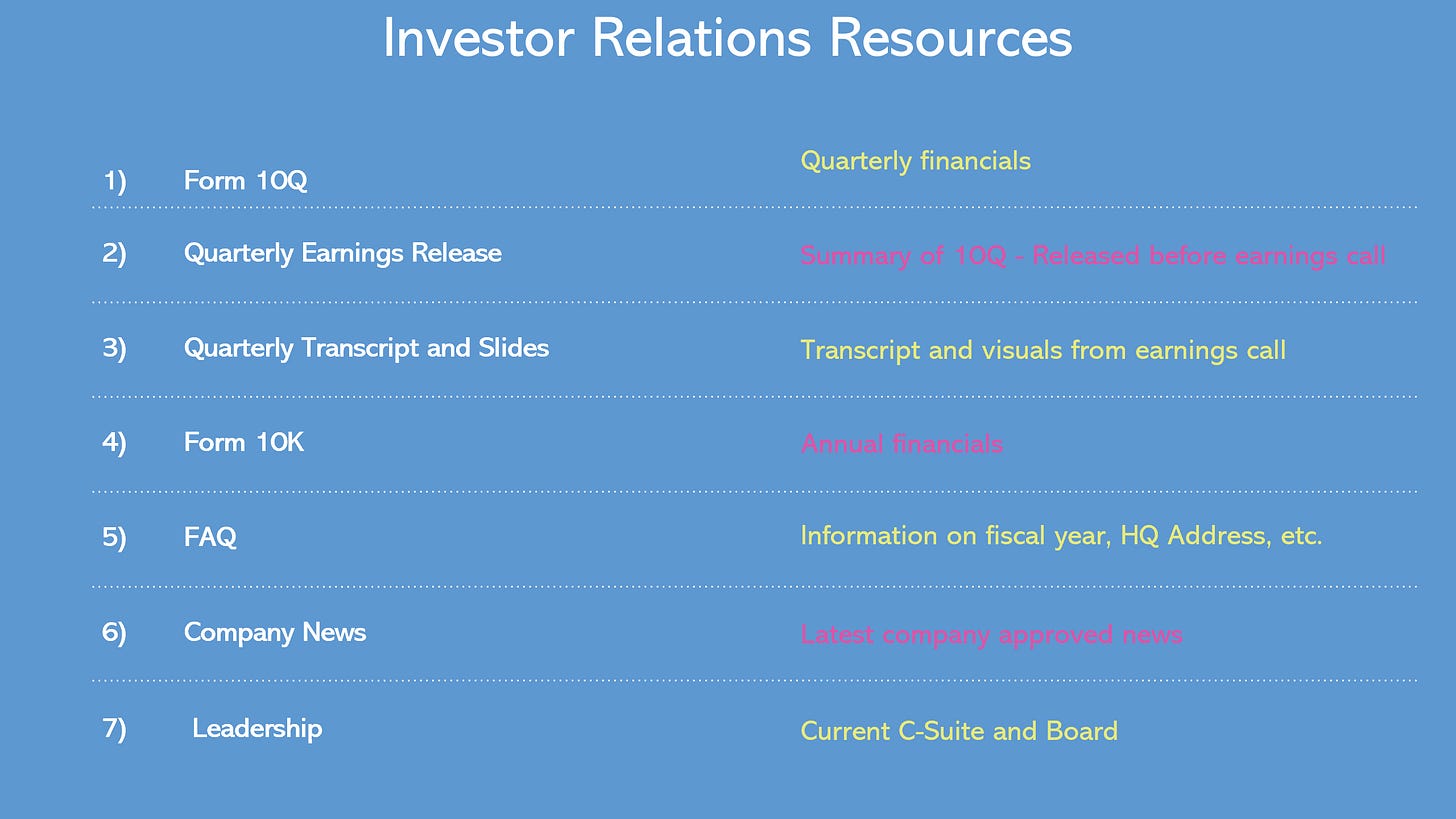Select Quarterly Transcript and Slides
The image size is (1456, 819).
tap(366, 348)
